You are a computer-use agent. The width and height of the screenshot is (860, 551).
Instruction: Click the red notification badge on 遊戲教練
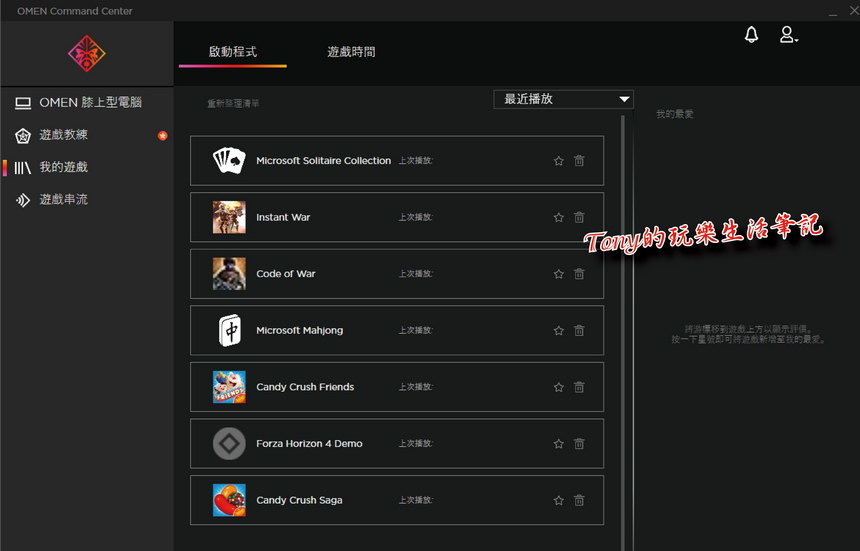[x=162, y=135]
